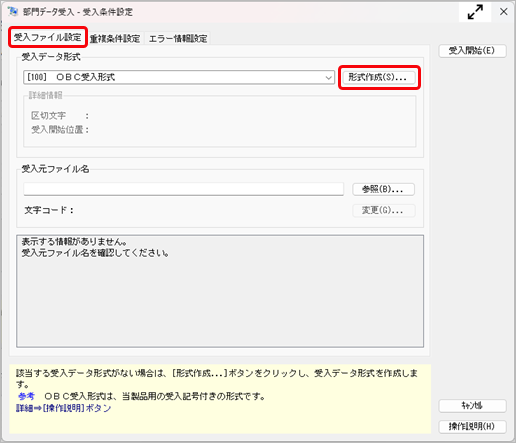Click the 表示する情報がありません message area
Image resolution: width=516 pixels, height=443 pixels.
tap(220, 291)
